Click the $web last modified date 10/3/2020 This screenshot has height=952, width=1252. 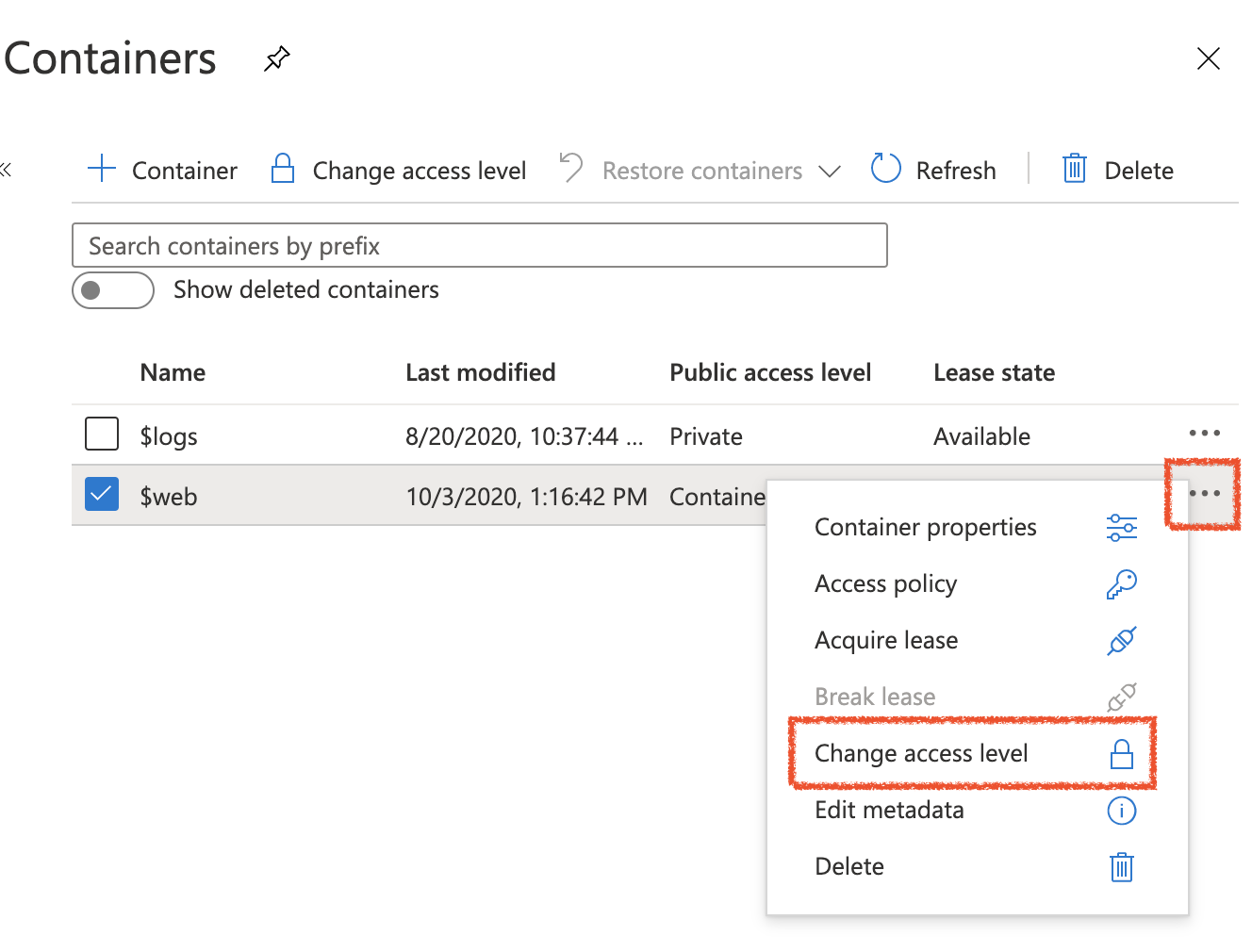[x=526, y=497]
